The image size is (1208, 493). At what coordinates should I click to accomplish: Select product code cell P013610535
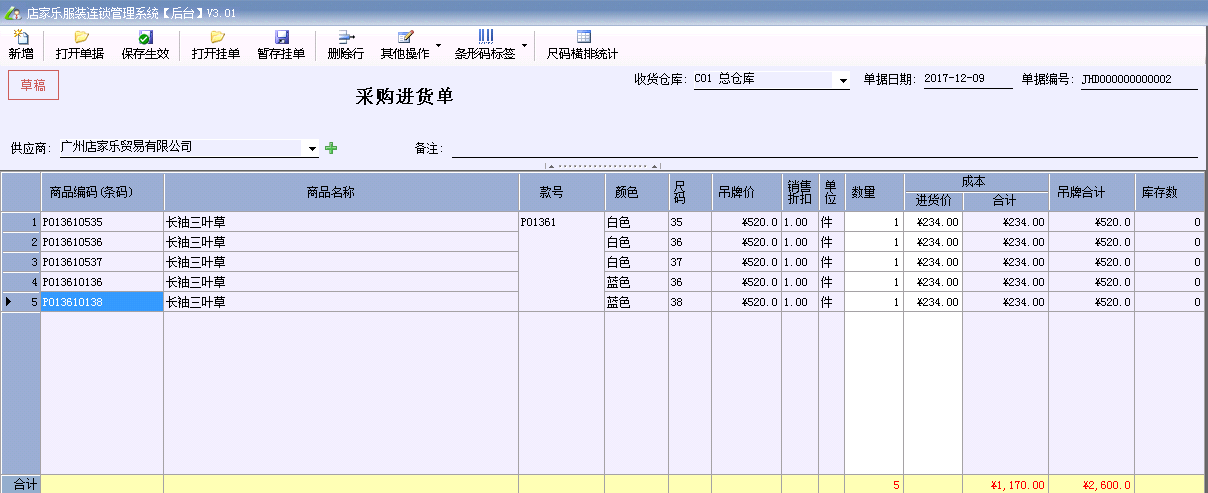click(101, 222)
